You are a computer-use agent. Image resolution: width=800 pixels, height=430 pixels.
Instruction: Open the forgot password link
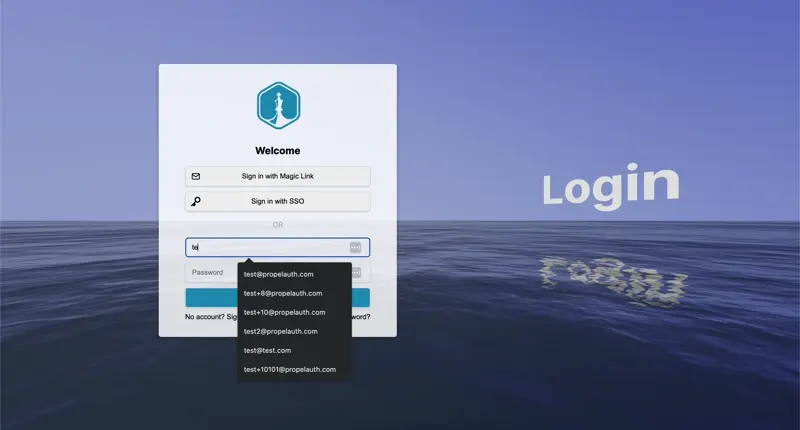pos(361,317)
